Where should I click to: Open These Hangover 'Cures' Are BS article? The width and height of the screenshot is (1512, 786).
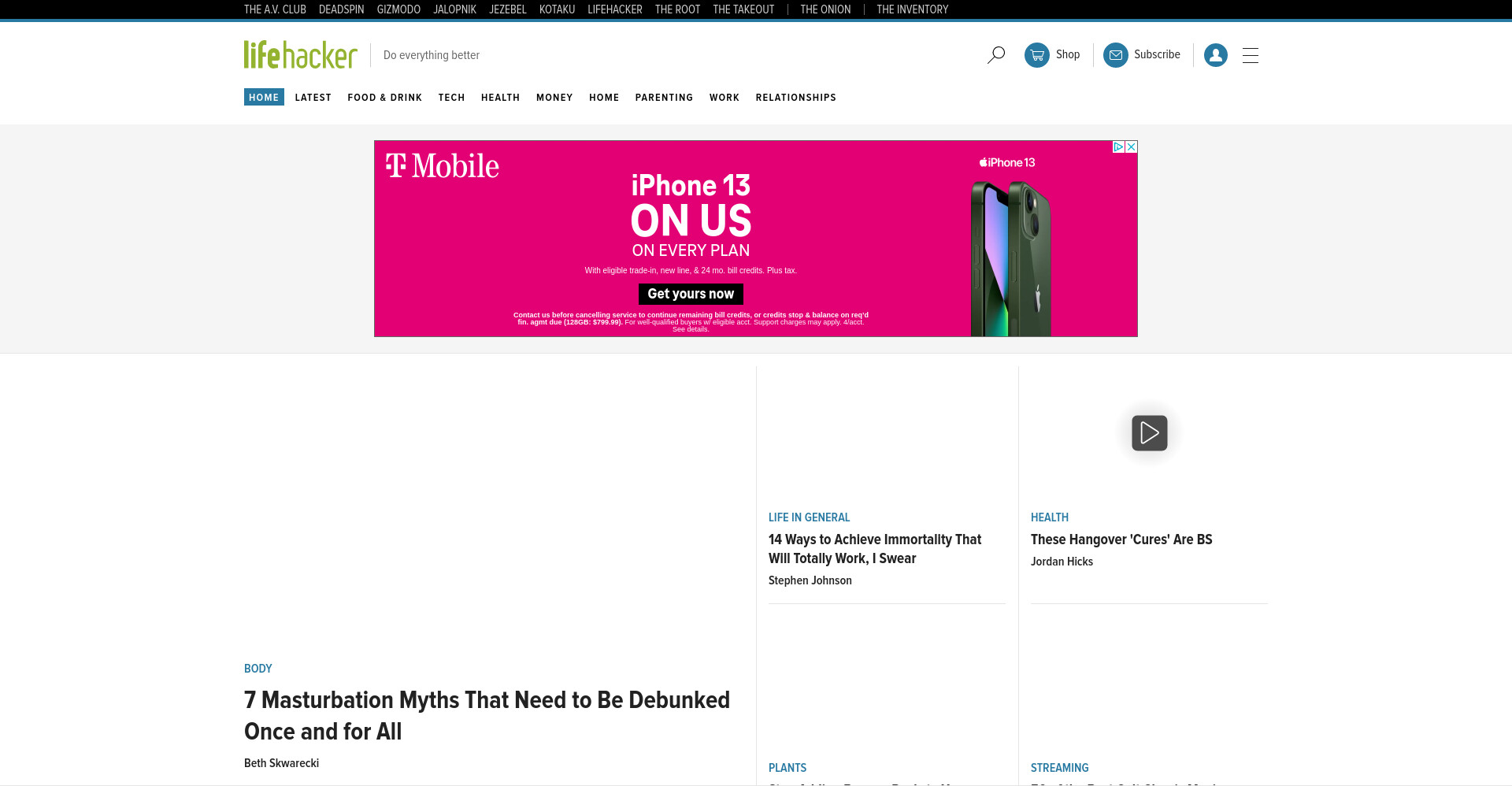1121,539
